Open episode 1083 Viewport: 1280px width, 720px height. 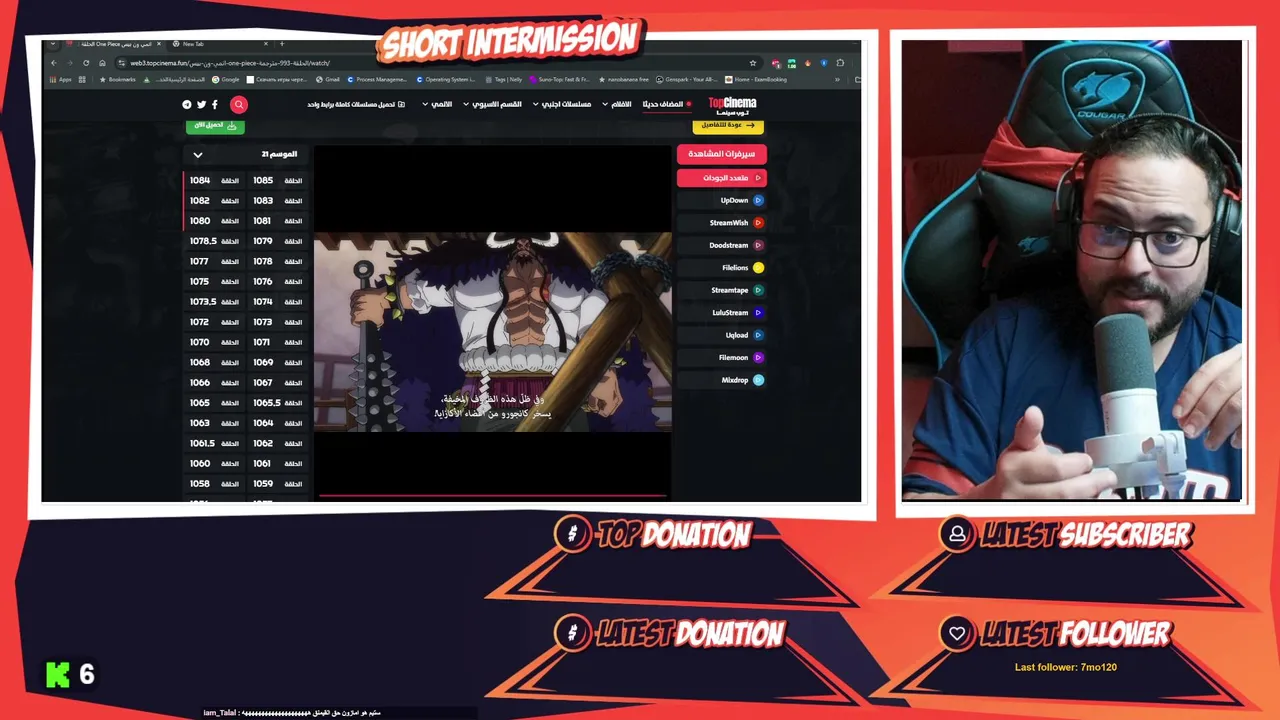[x=277, y=201]
